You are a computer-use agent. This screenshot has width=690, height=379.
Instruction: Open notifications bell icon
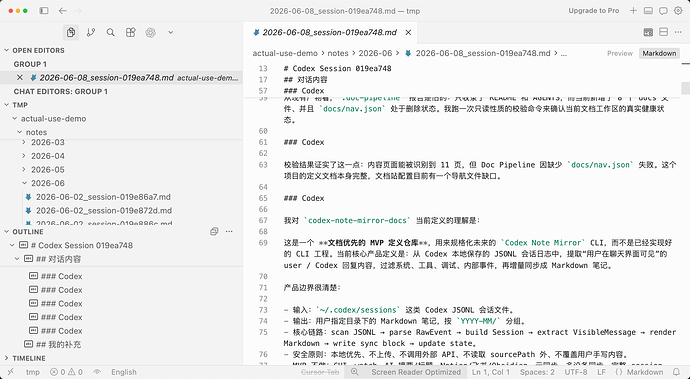pos(676,372)
